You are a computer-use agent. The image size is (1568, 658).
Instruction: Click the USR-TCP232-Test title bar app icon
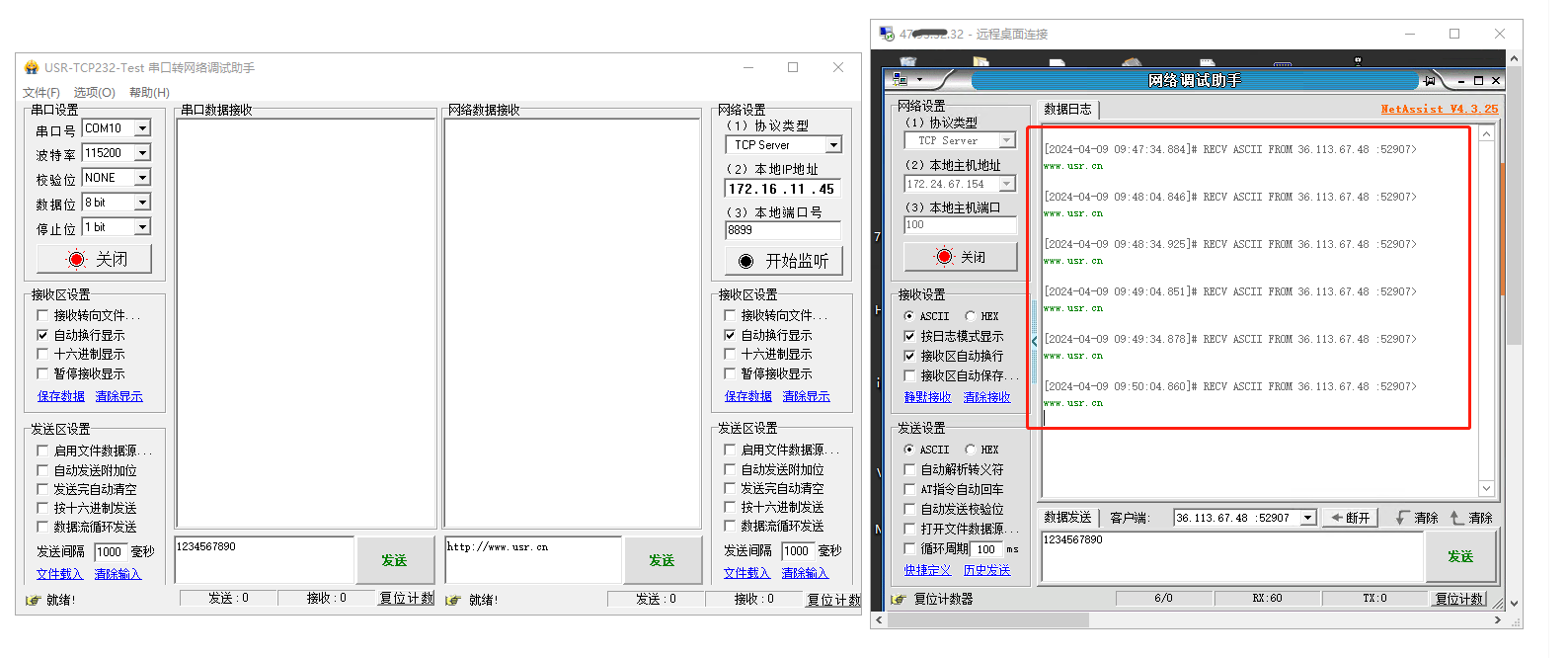[32, 67]
